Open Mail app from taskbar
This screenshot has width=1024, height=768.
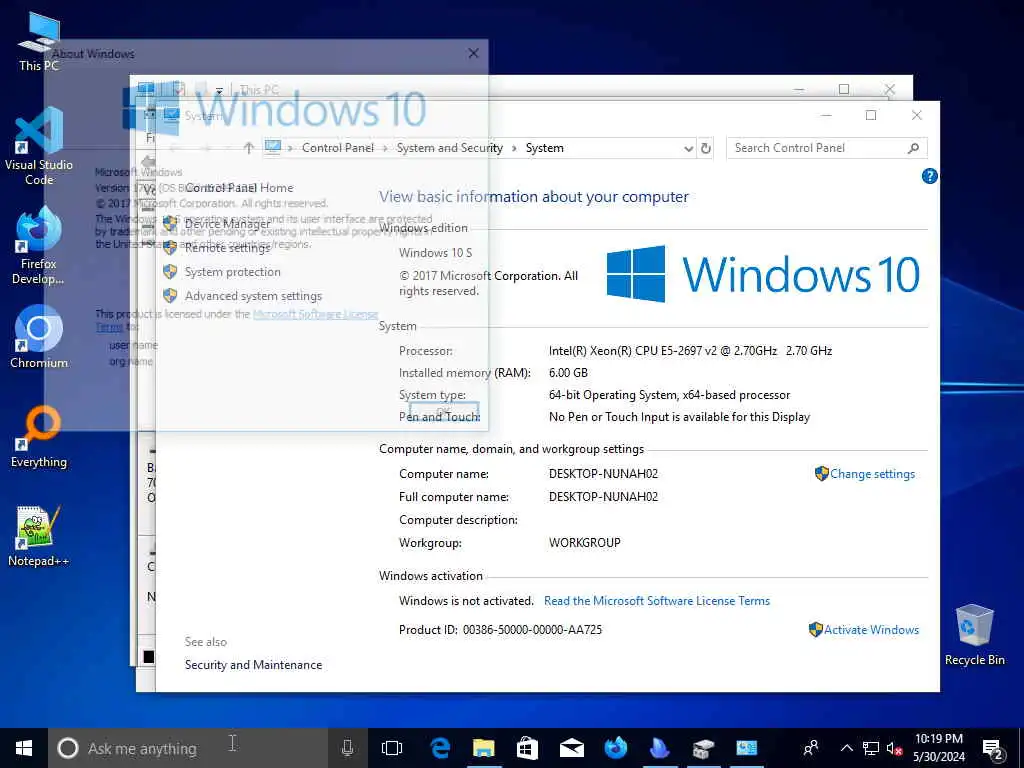coord(571,748)
